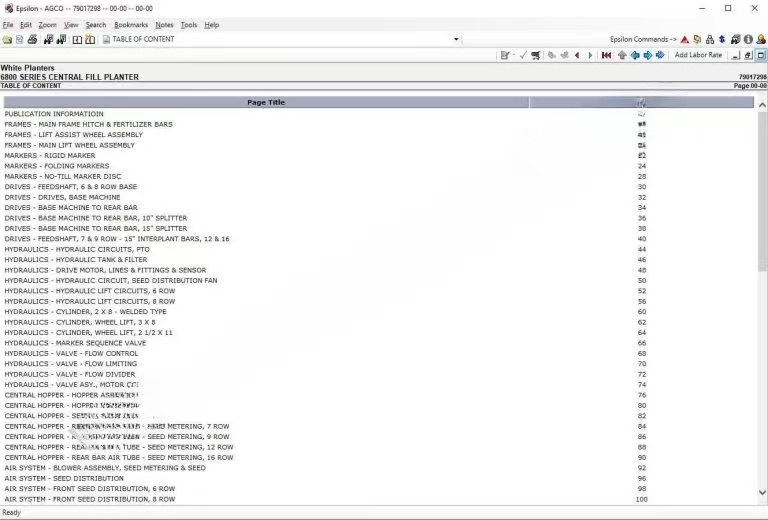Open the Zoom menu
This screenshot has width=768, height=520.
click(x=48, y=24)
